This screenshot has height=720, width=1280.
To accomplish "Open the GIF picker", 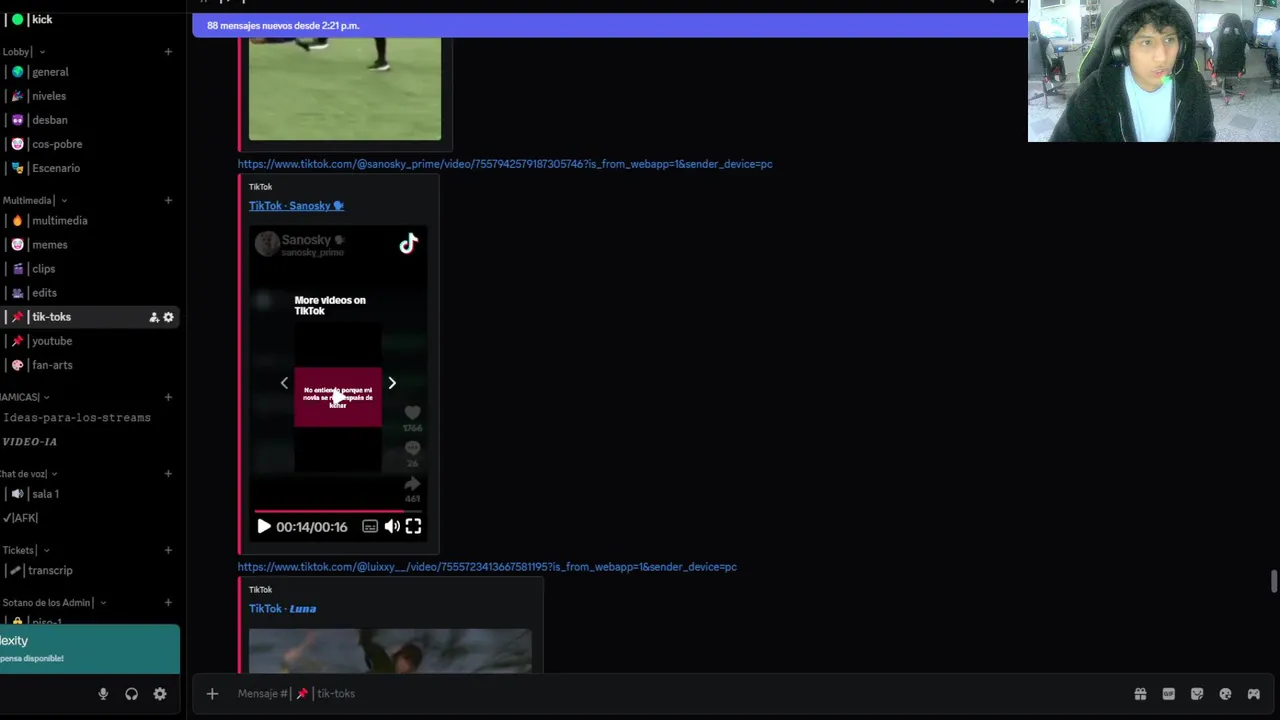I will pyautogui.click(x=1168, y=694).
